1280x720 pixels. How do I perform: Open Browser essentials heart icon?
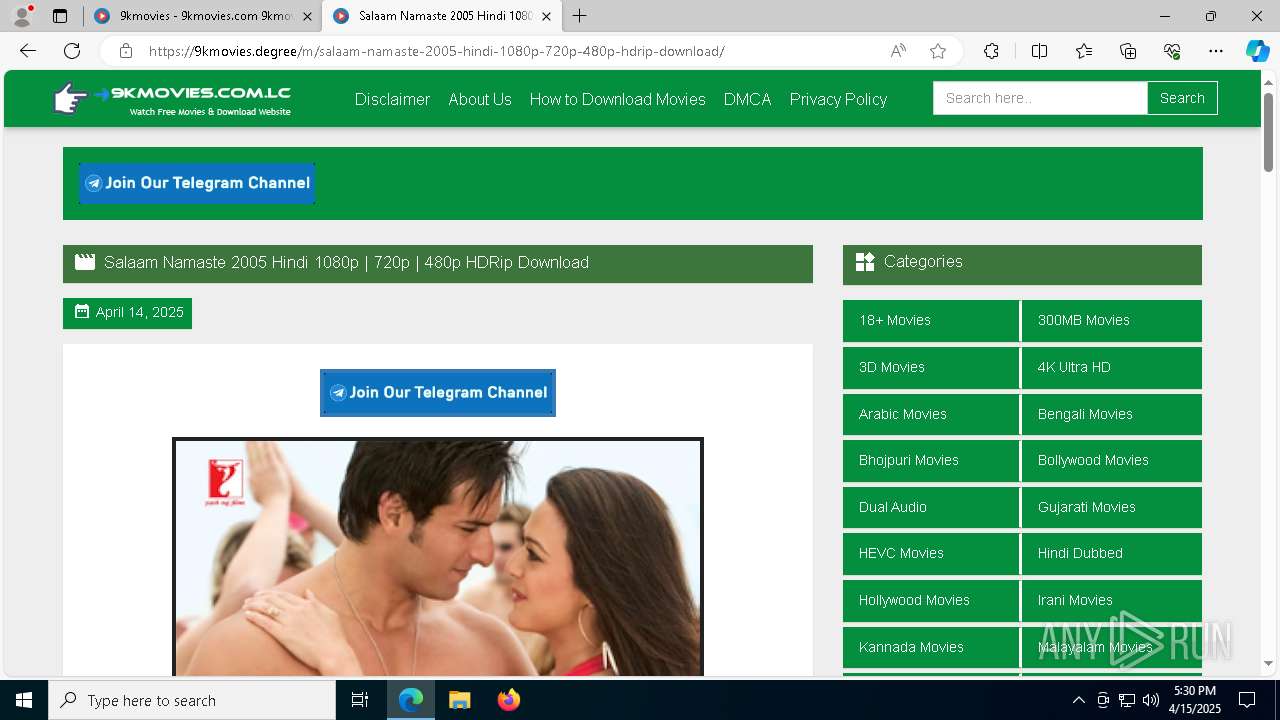coord(1172,51)
